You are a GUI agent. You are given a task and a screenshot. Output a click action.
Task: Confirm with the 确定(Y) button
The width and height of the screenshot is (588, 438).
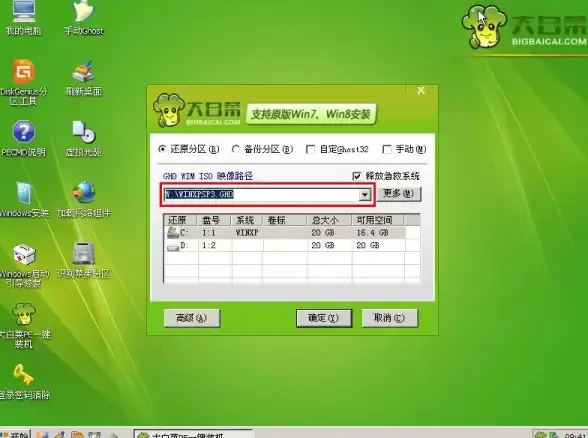coord(324,318)
